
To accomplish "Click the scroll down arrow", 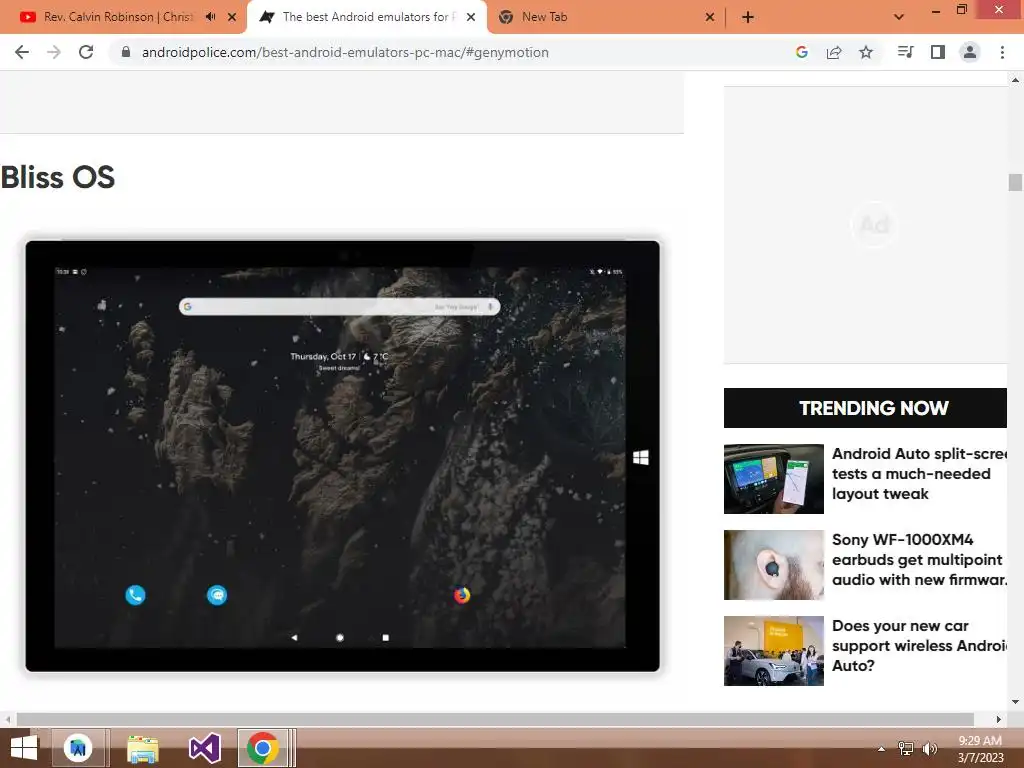I will [1015, 702].
